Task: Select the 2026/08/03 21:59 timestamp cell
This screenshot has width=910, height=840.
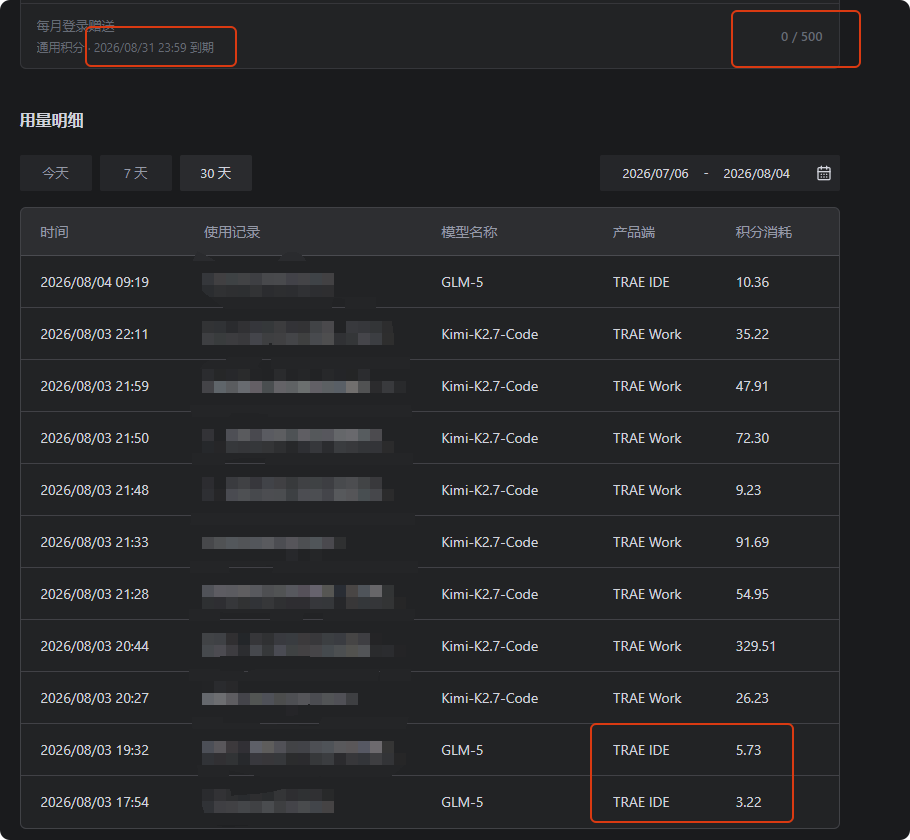Action: (95, 386)
